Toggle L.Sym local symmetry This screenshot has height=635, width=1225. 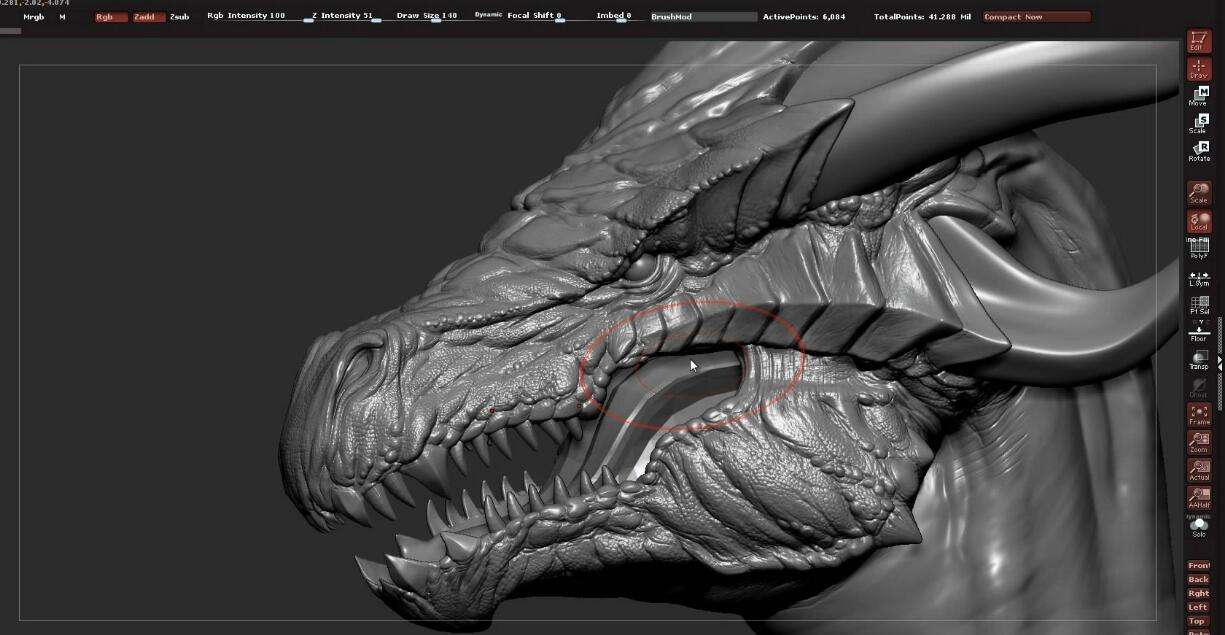coord(1199,277)
